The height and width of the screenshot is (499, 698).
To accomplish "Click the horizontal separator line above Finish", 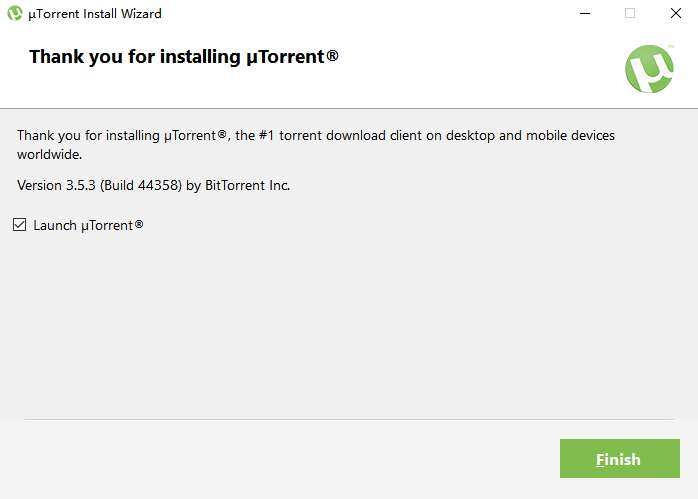I will [x=350, y=419].
